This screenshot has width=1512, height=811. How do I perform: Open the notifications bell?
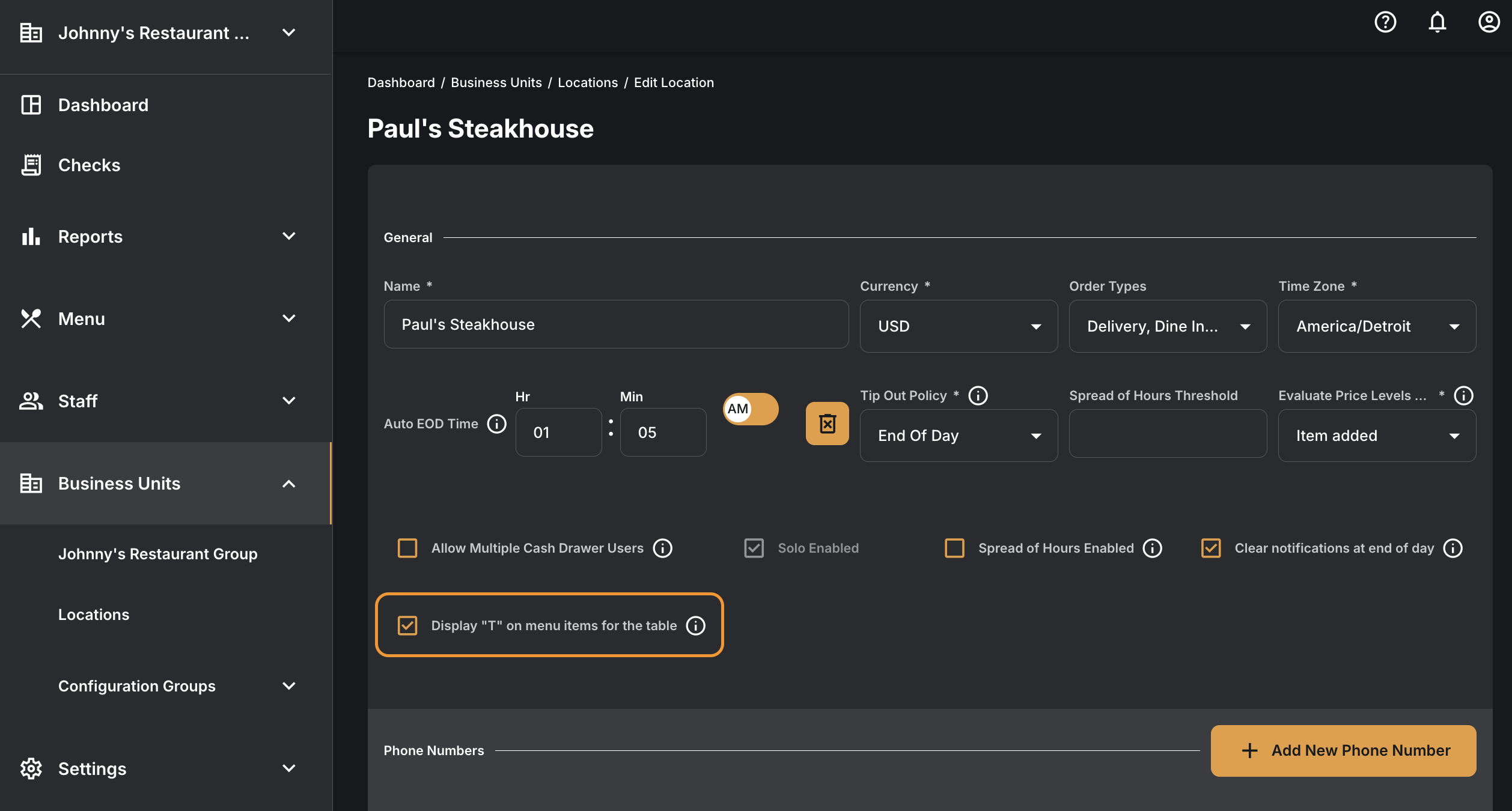1437,22
